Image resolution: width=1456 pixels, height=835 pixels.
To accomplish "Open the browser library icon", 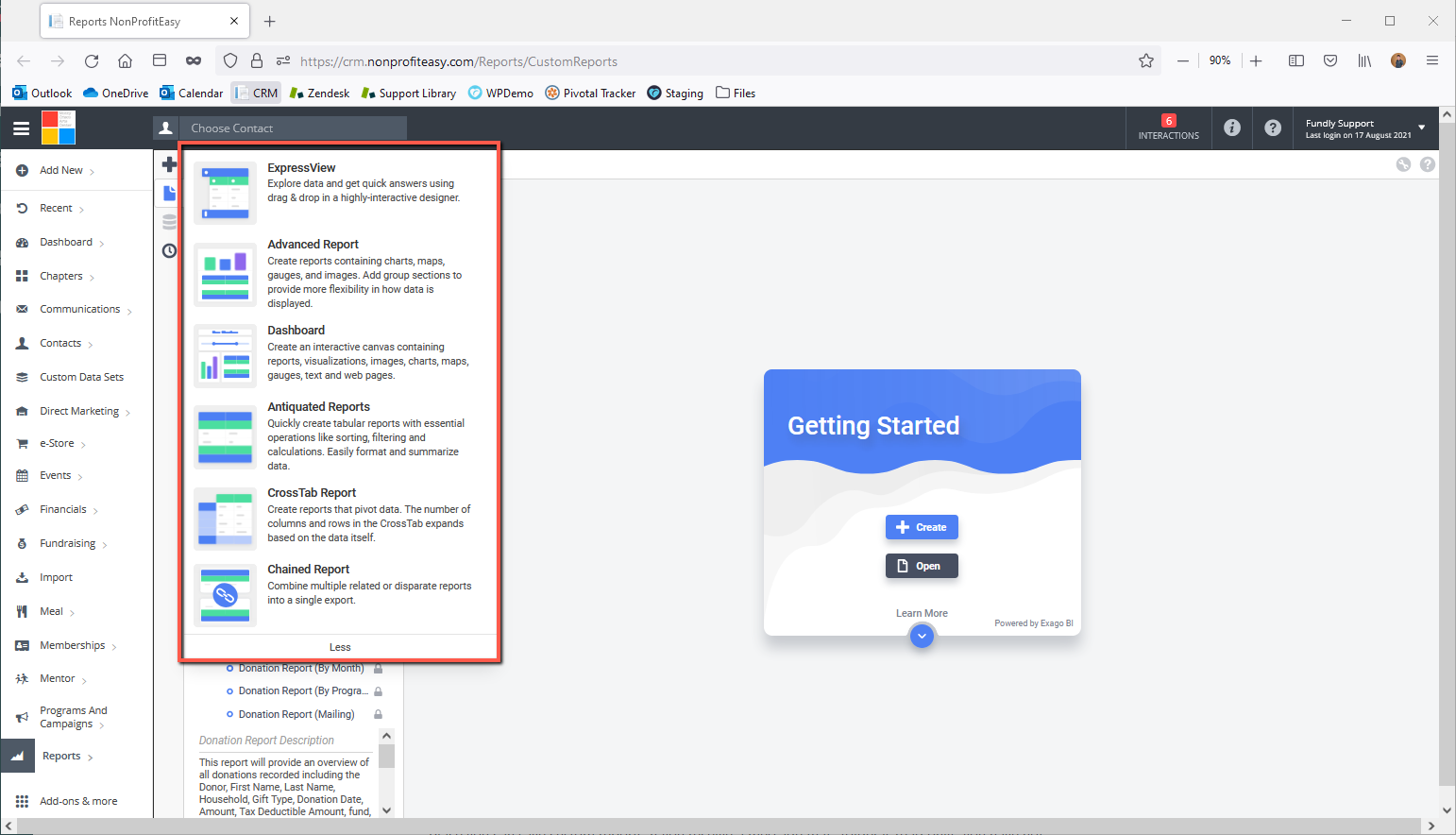I will pos(1364,60).
